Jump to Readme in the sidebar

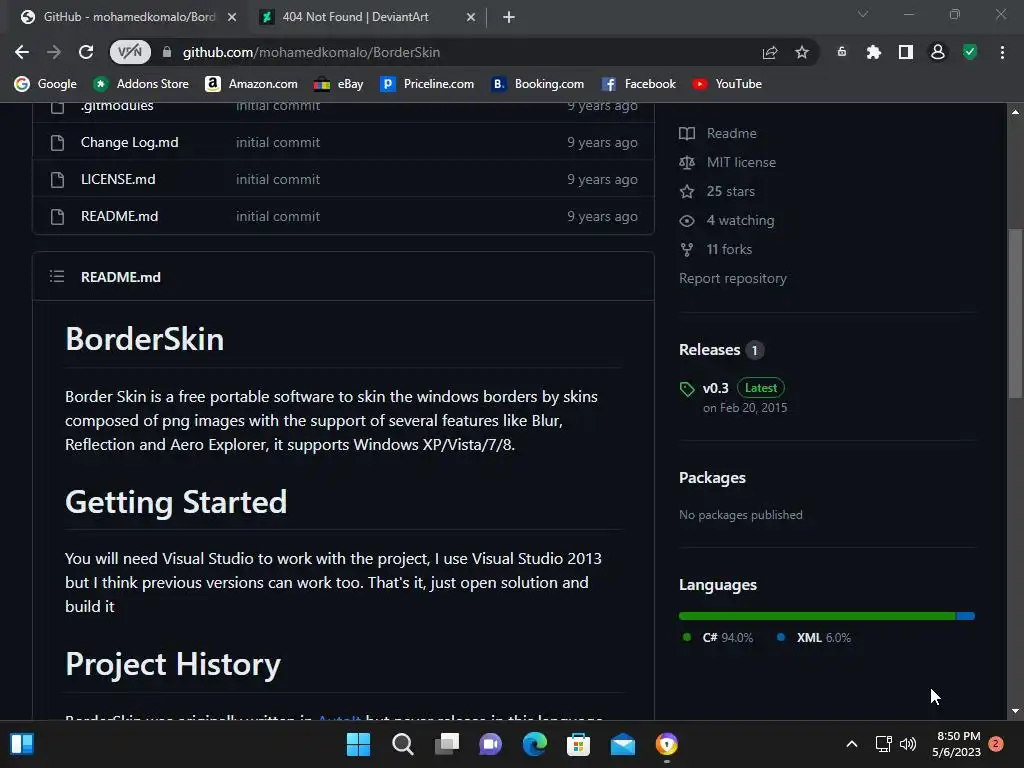[718, 133]
